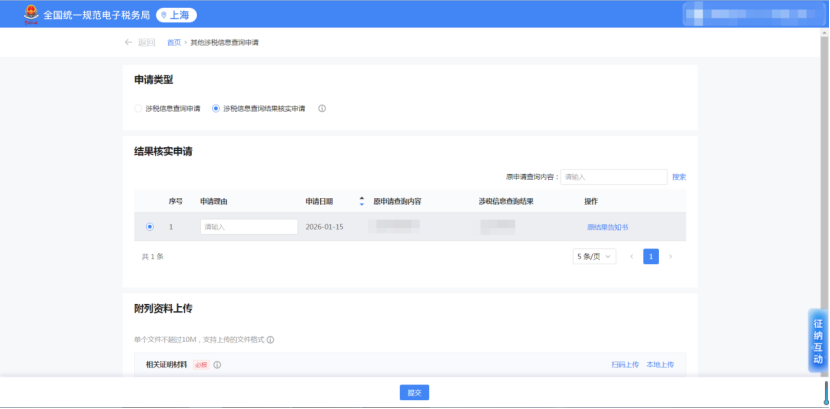The height and width of the screenshot is (409, 830).
Task: Click the 首页 breadcrumb link
Action: pos(174,42)
